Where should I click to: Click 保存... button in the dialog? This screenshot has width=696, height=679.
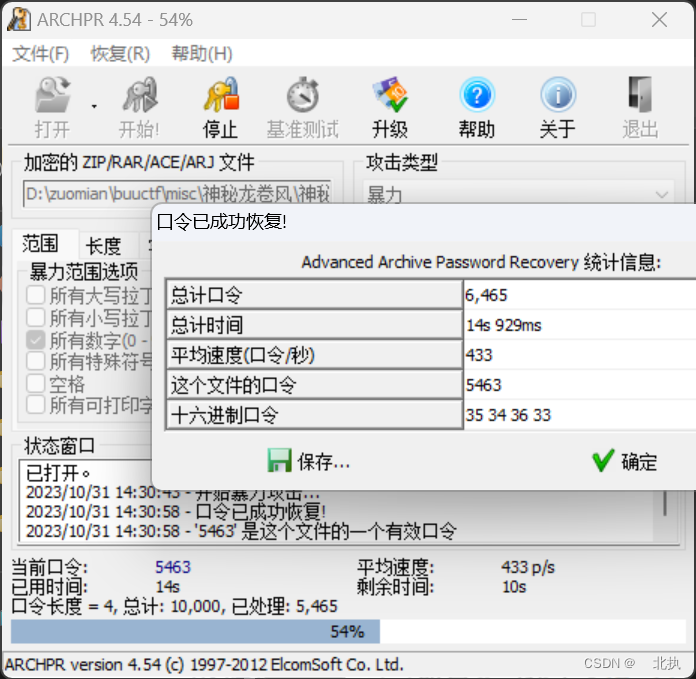(x=308, y=462)
